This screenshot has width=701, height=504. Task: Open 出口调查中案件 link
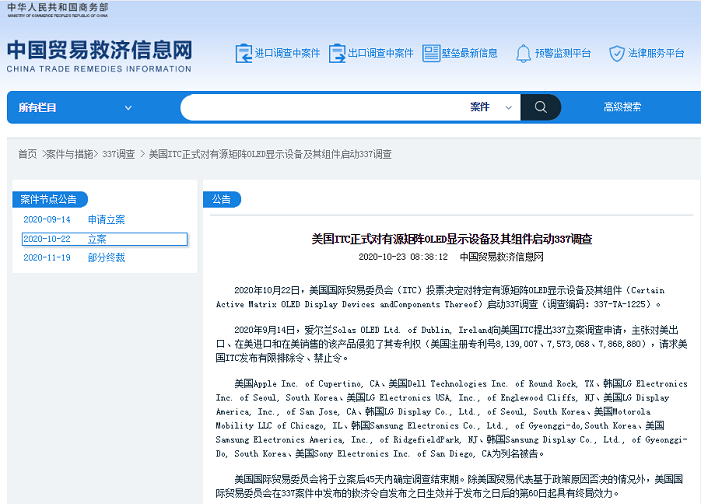[380, 53]
